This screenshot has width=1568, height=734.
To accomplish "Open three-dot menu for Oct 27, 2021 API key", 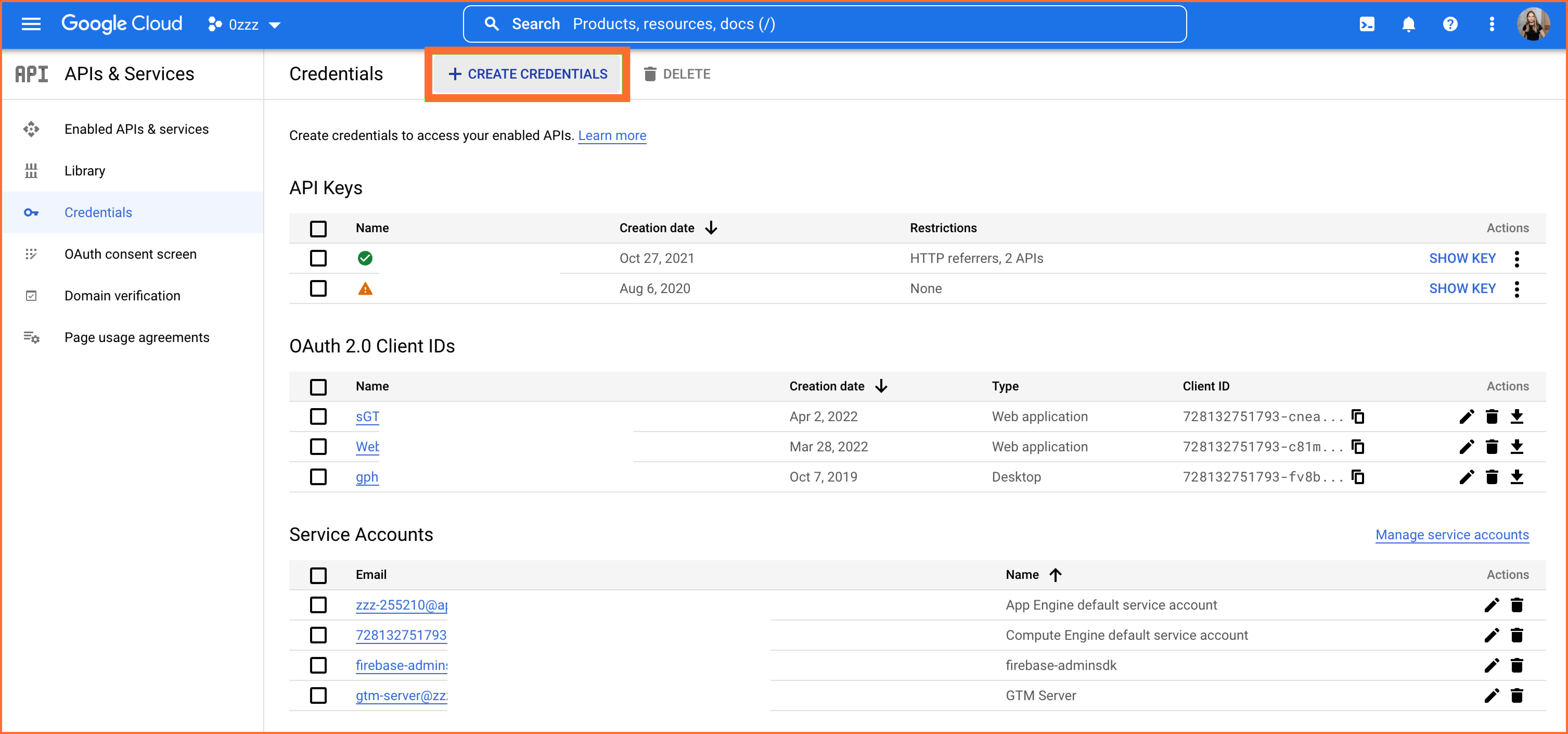I will (1516, 259).
